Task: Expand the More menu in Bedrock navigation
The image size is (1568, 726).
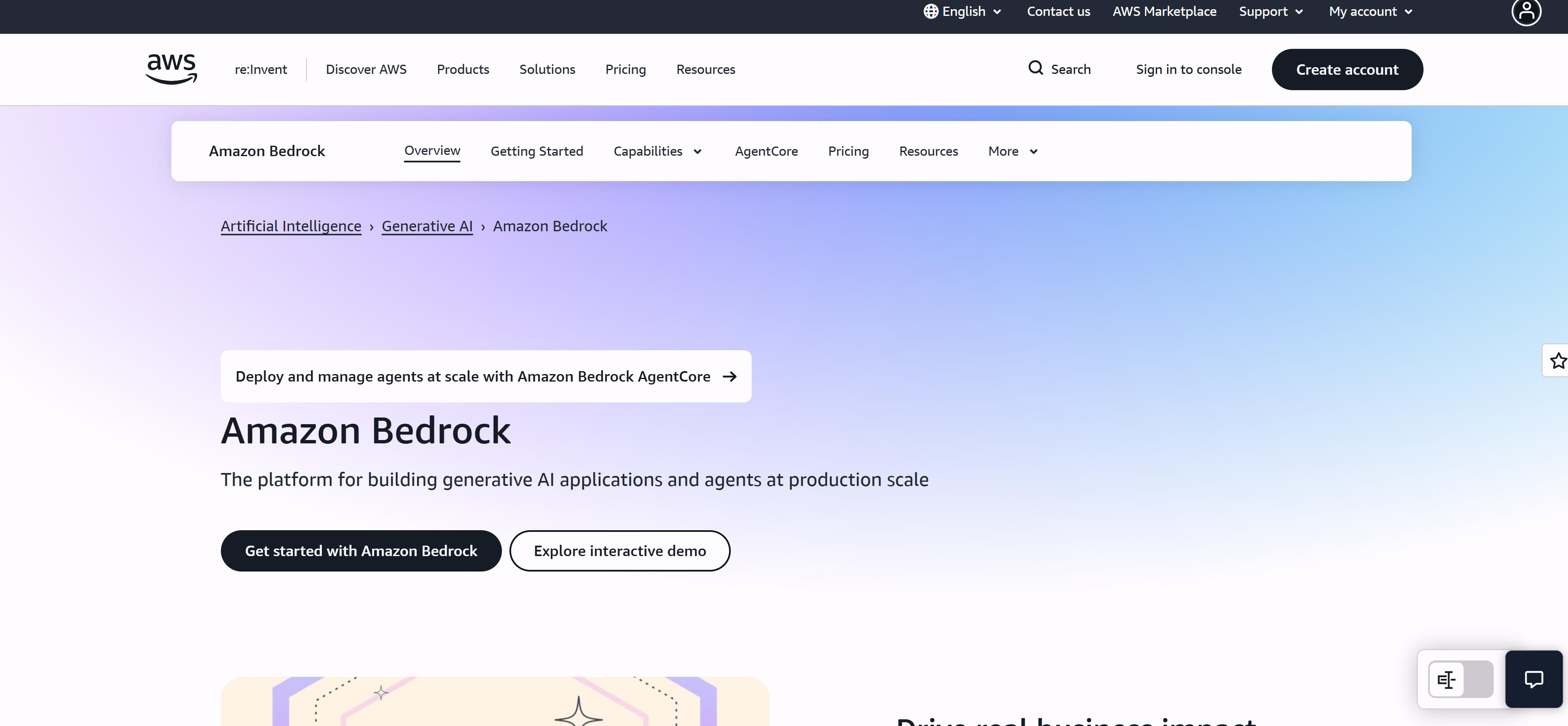Action: pyautogui.click(x=1012, y=151)
